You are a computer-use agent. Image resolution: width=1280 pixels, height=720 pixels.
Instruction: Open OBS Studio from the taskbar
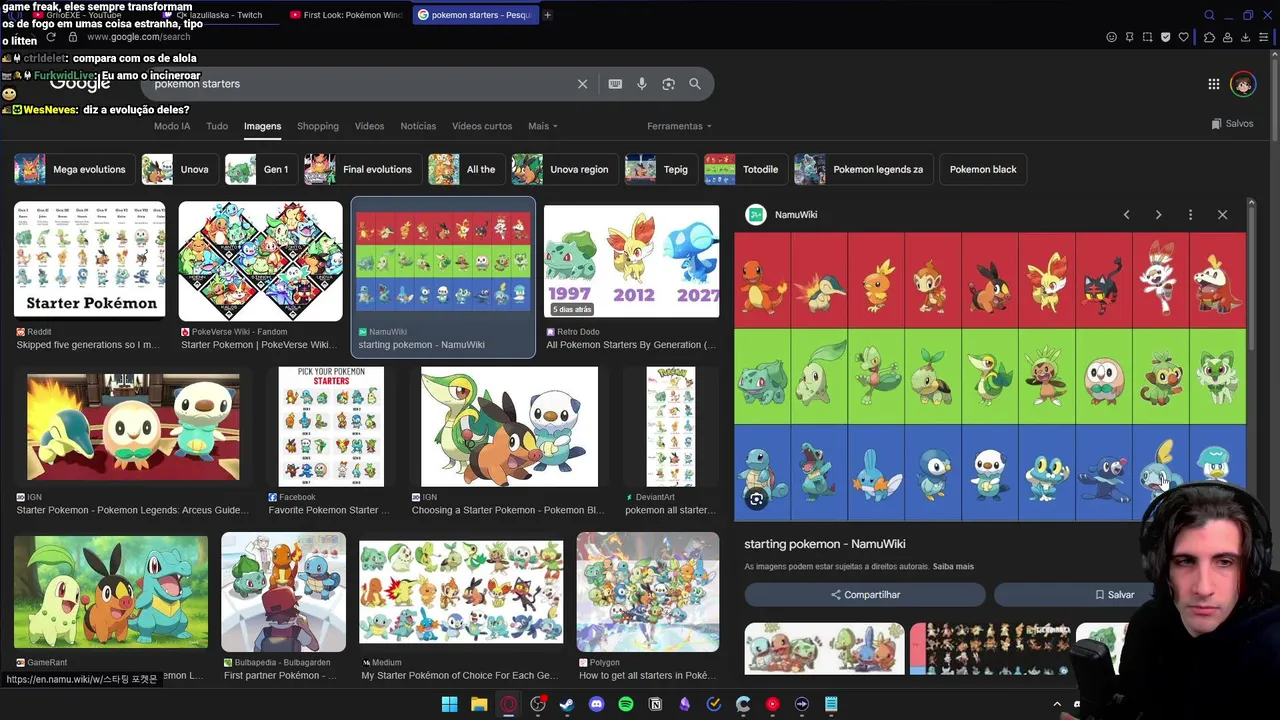538,704
